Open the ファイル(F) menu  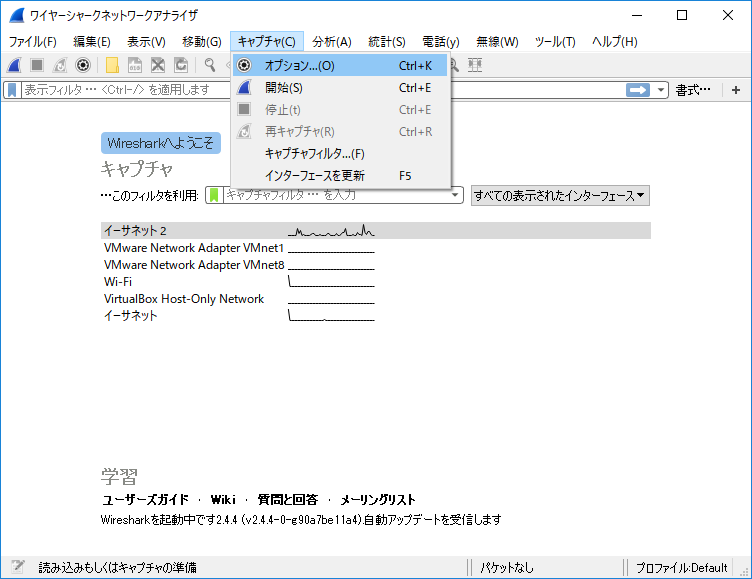[x=33, y=42]
